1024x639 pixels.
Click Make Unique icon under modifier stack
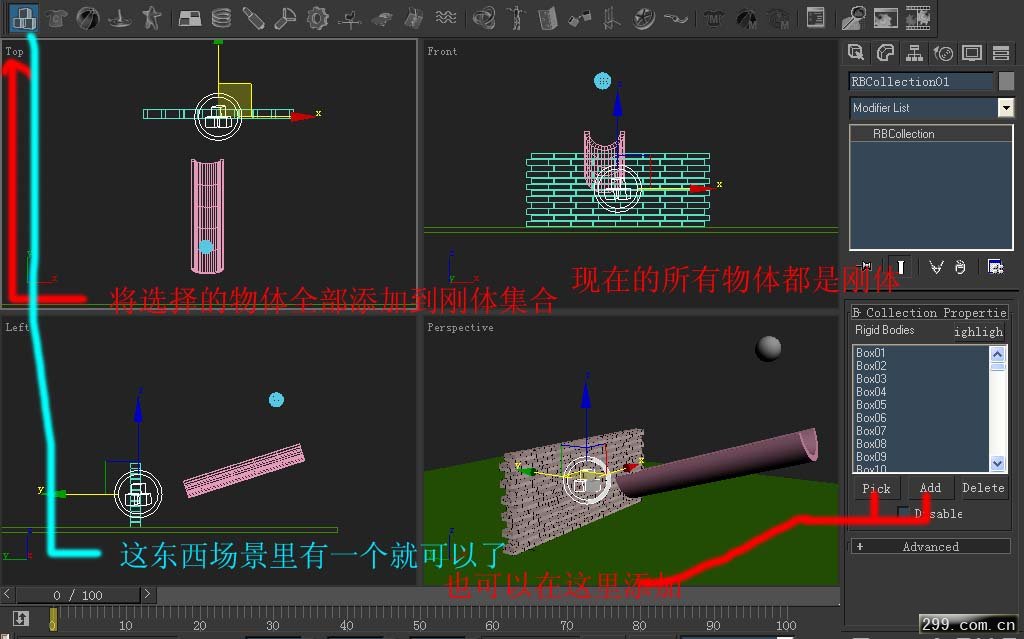point(936,267)
